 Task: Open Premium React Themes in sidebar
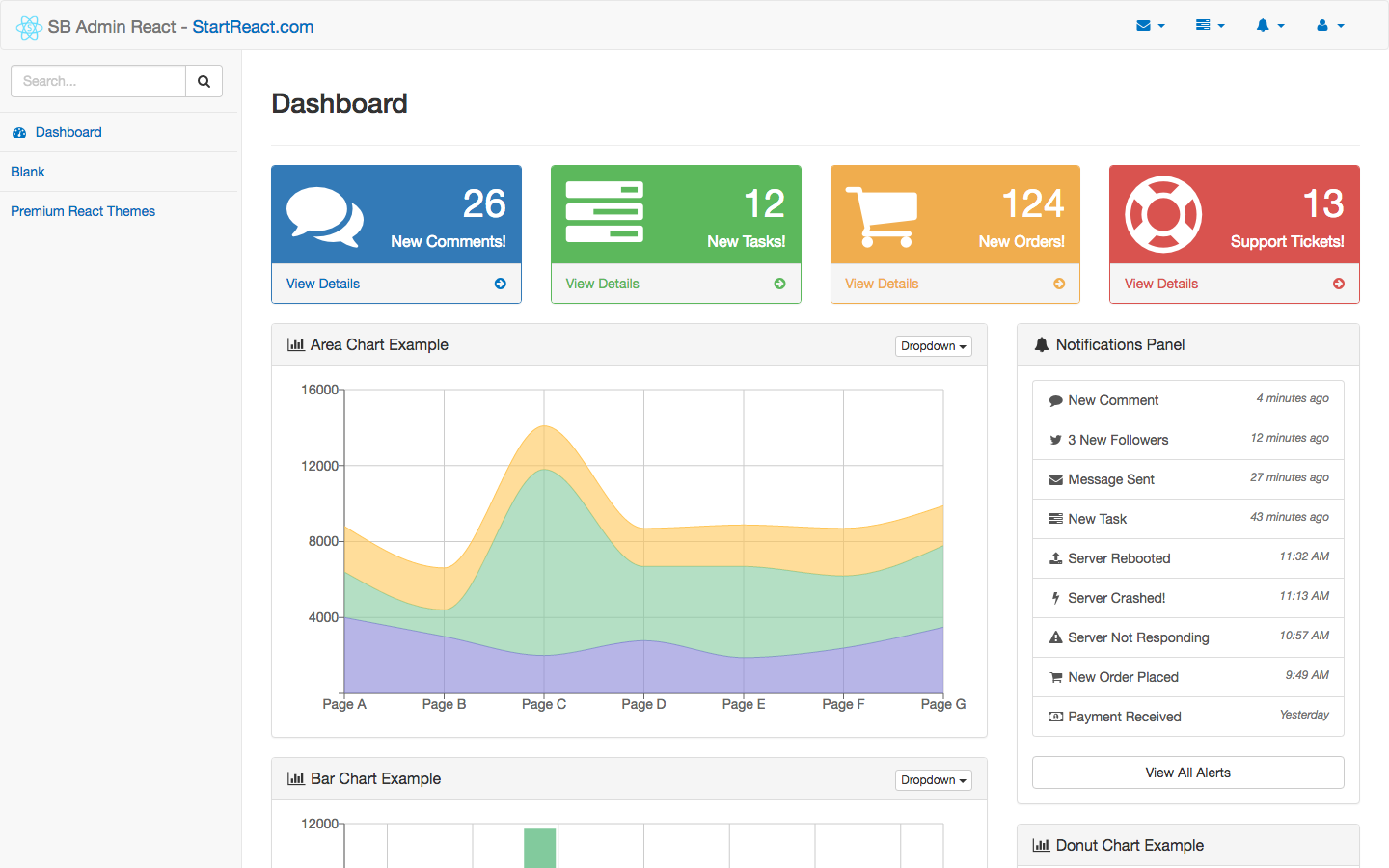coord(119,211)
